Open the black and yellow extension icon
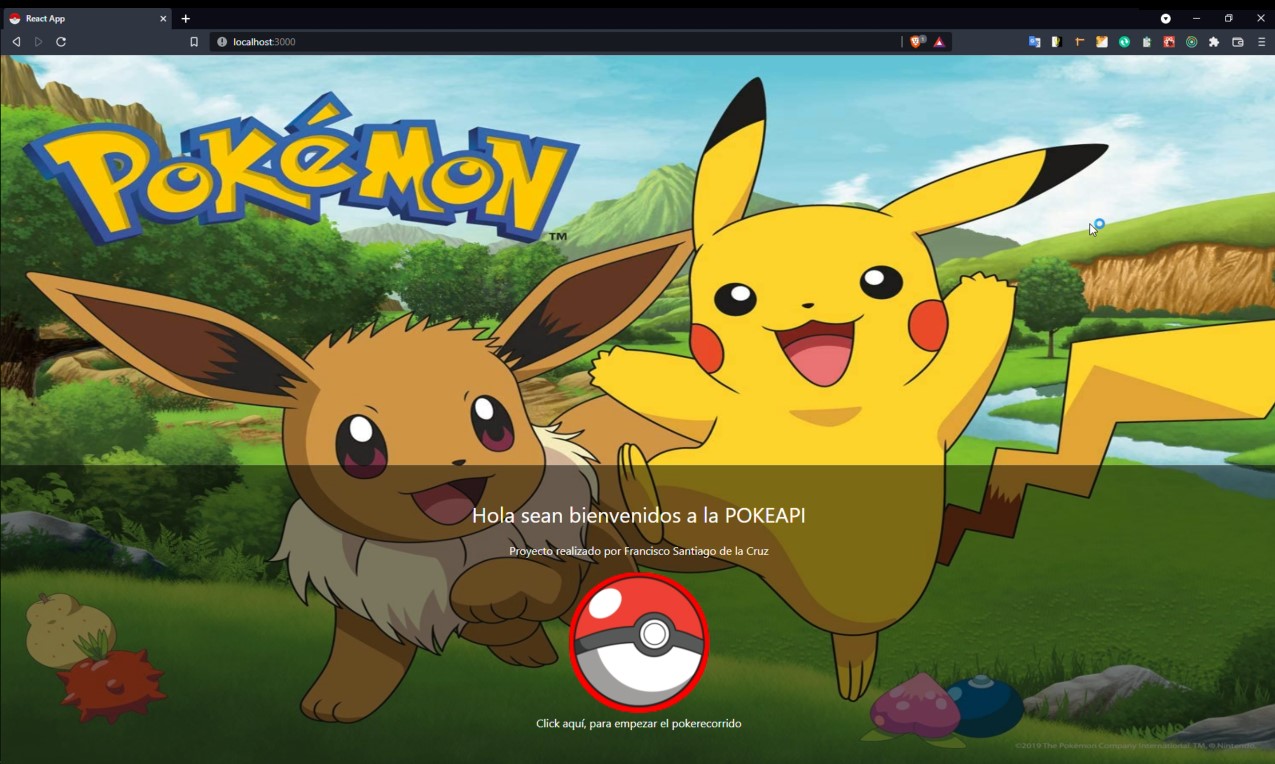 1056,42
